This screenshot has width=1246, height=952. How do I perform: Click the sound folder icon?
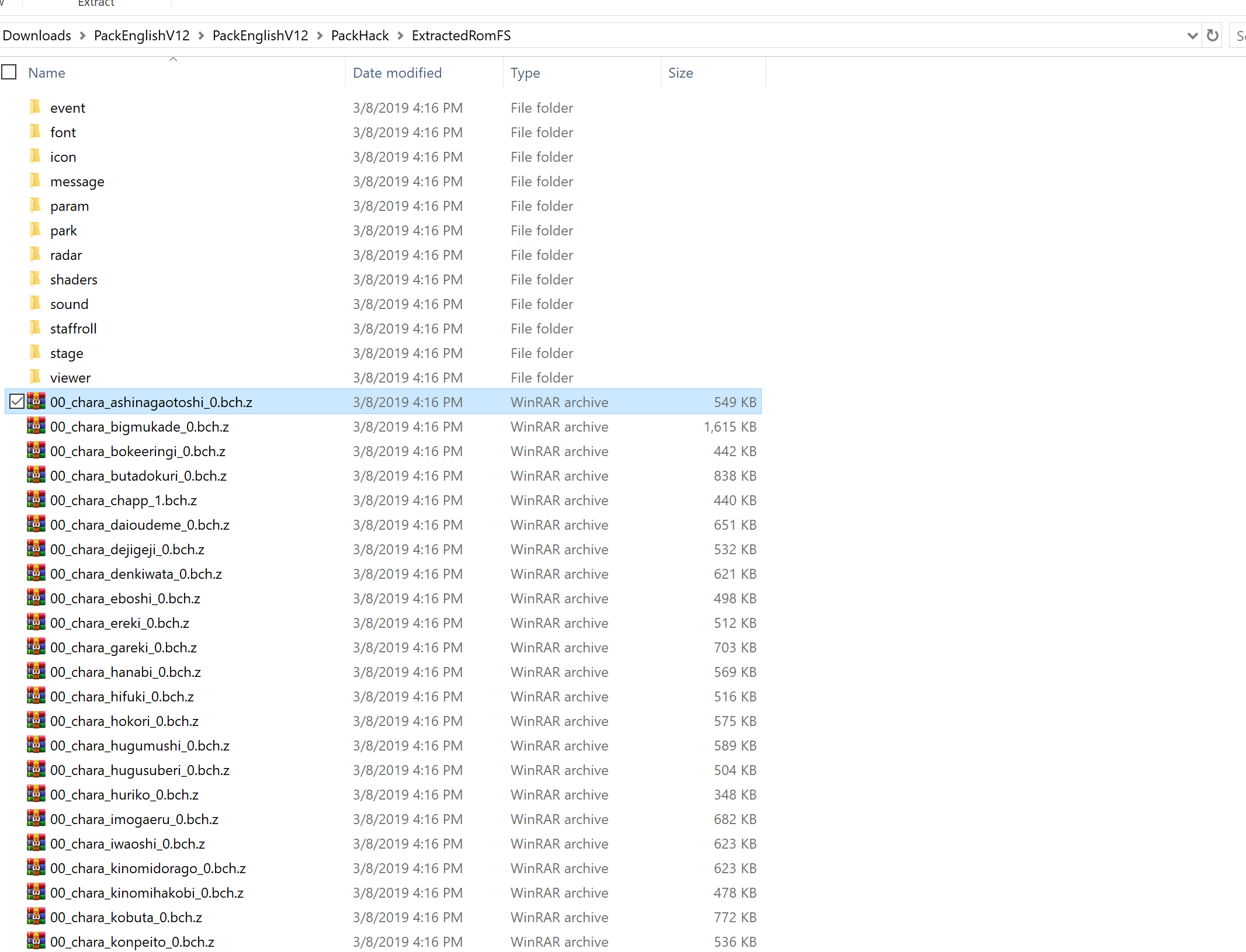click(35, 304)
